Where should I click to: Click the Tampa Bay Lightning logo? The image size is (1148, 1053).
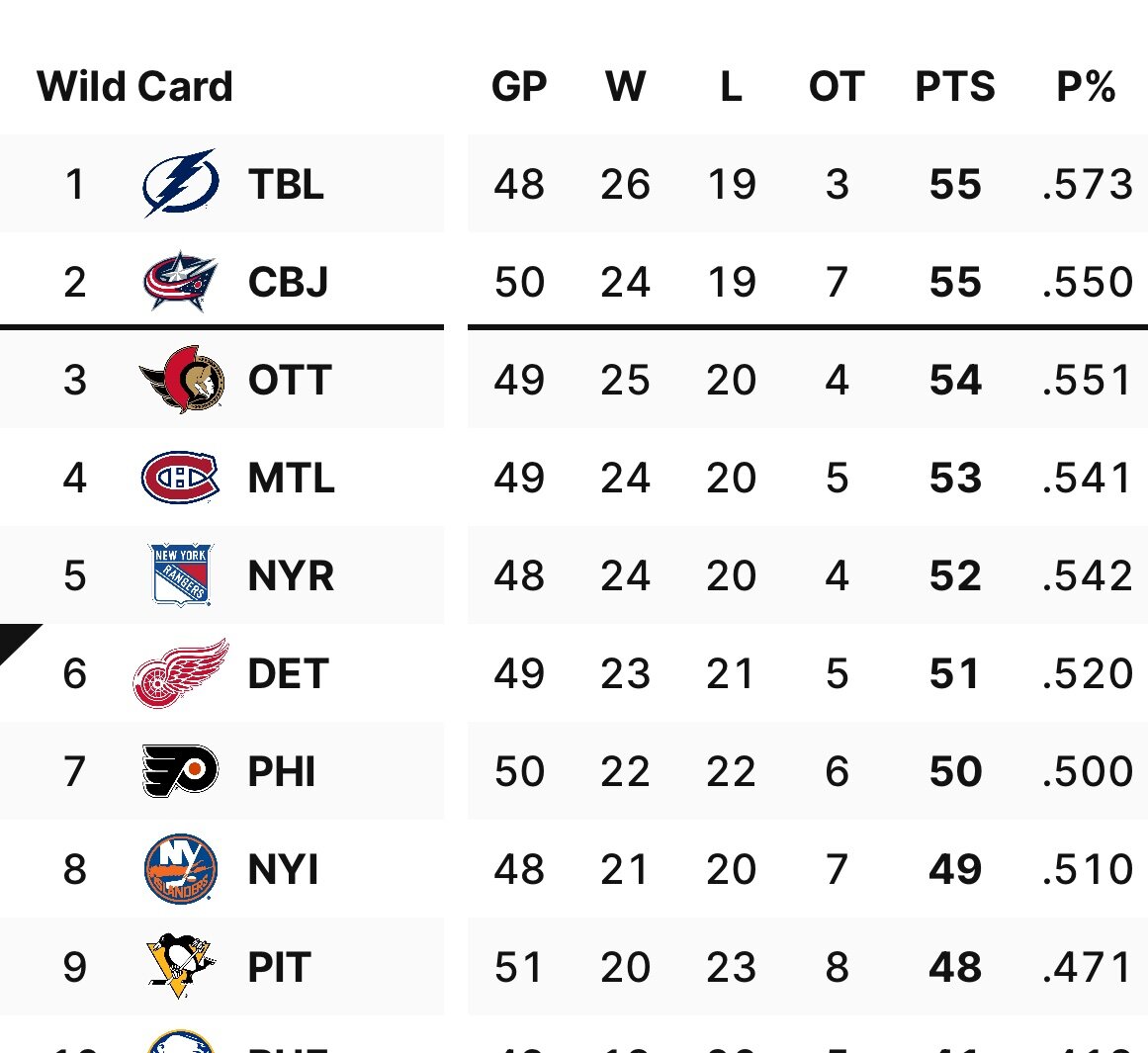[x=180, y=183]
